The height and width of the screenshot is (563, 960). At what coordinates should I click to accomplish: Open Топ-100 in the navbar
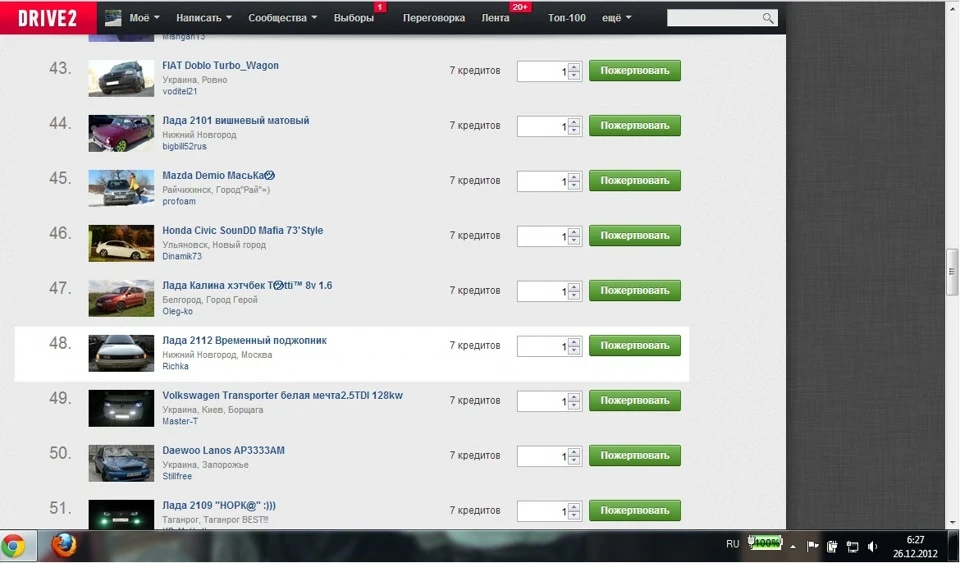point(567,18)
